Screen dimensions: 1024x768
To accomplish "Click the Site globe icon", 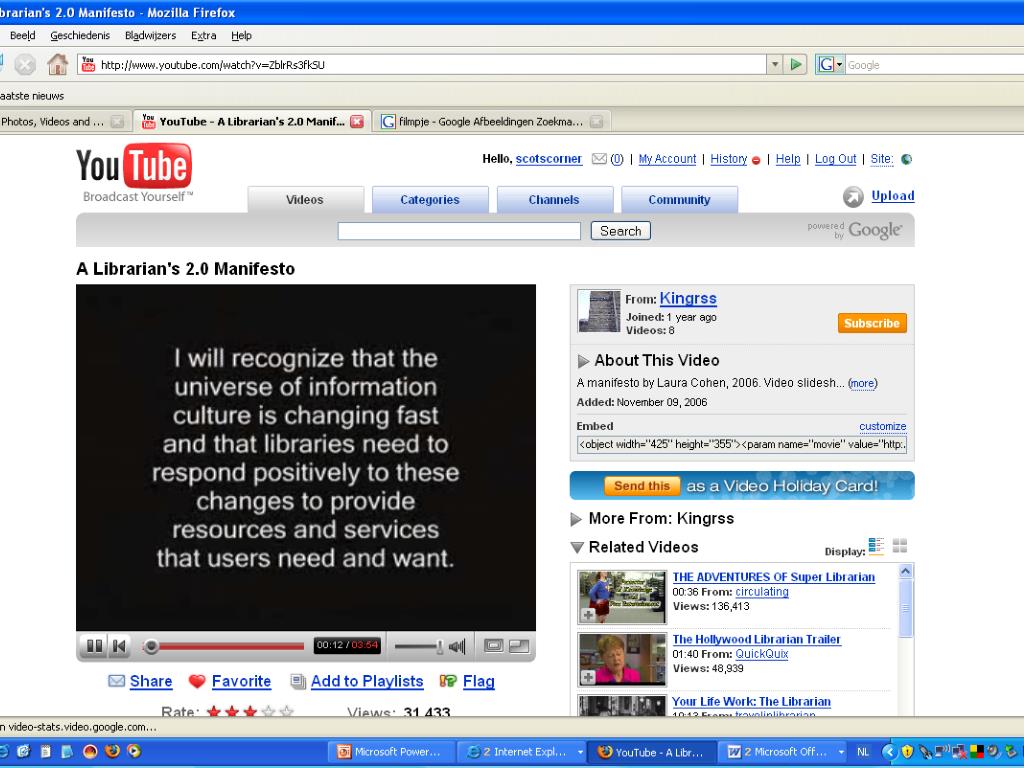I will pos(906,159).
